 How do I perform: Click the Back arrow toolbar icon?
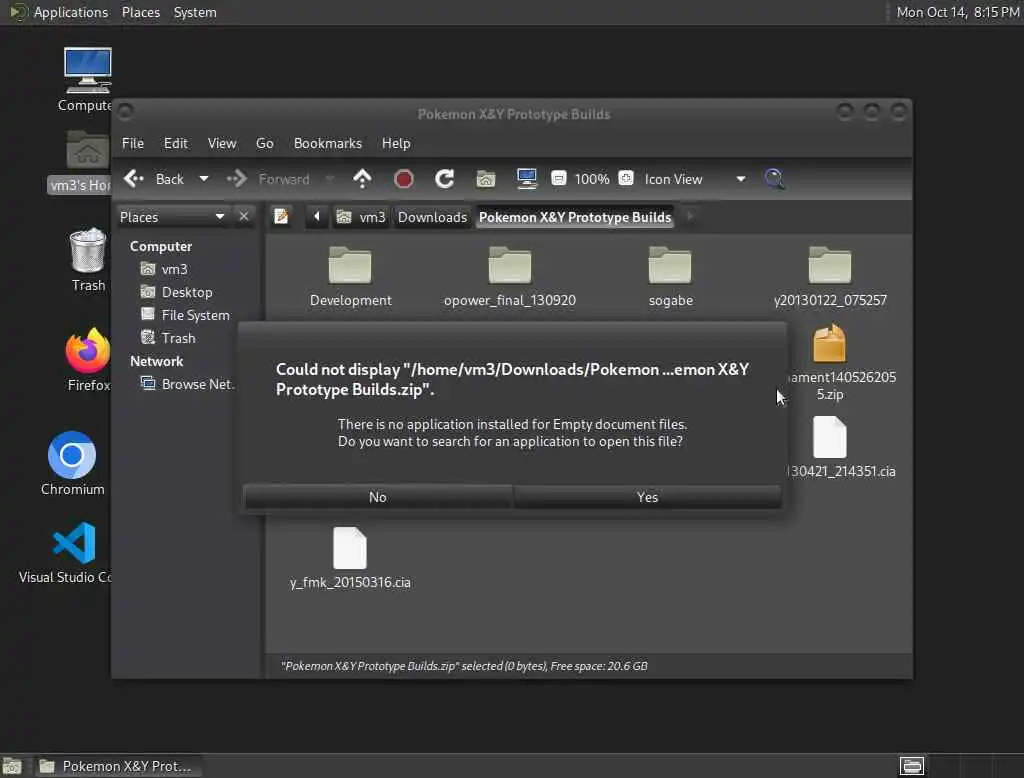coord(134,178)
